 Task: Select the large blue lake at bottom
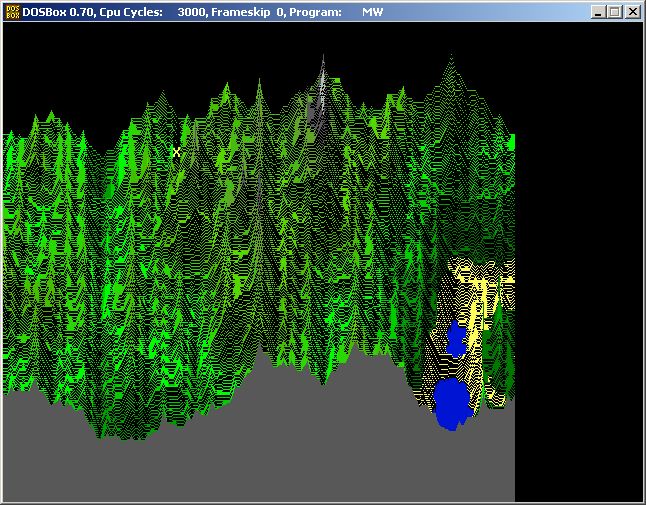[452, 403]
